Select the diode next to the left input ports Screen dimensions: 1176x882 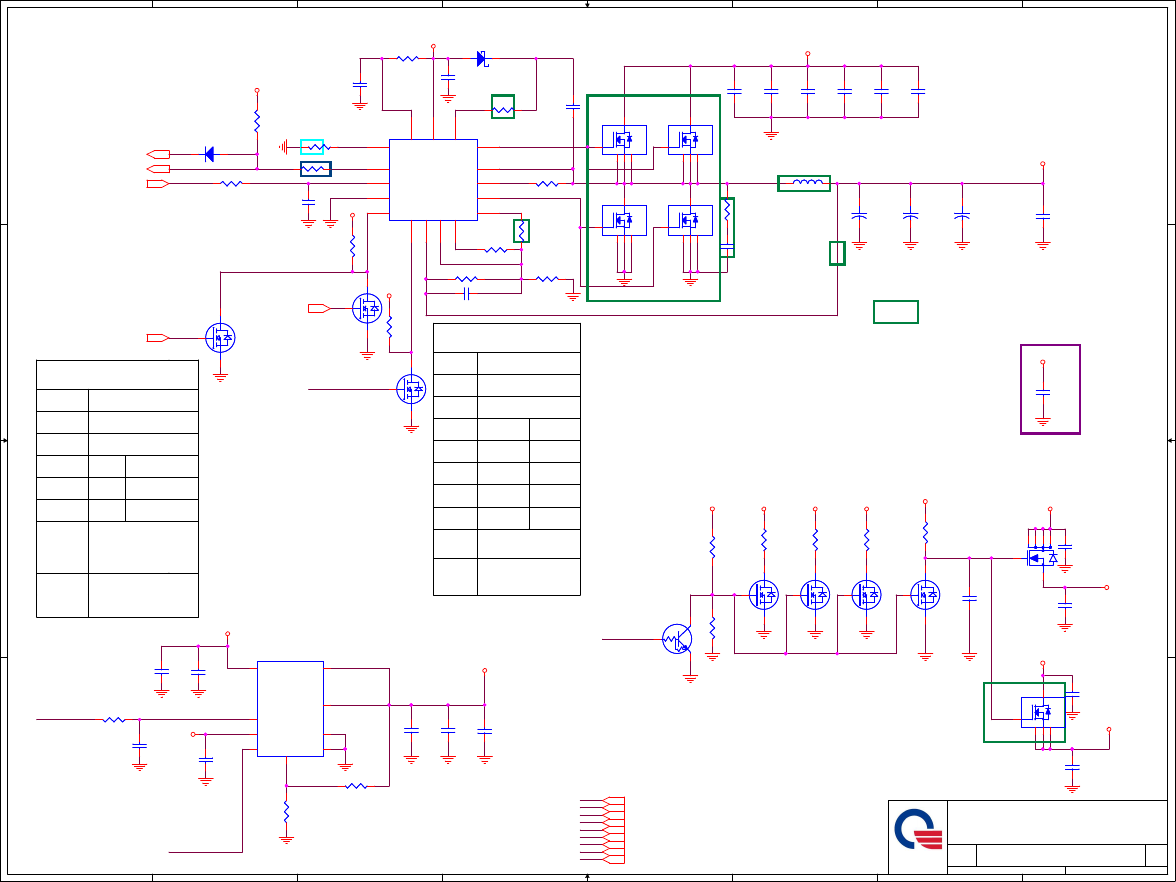pyautogui.click(x=209, y=154)
